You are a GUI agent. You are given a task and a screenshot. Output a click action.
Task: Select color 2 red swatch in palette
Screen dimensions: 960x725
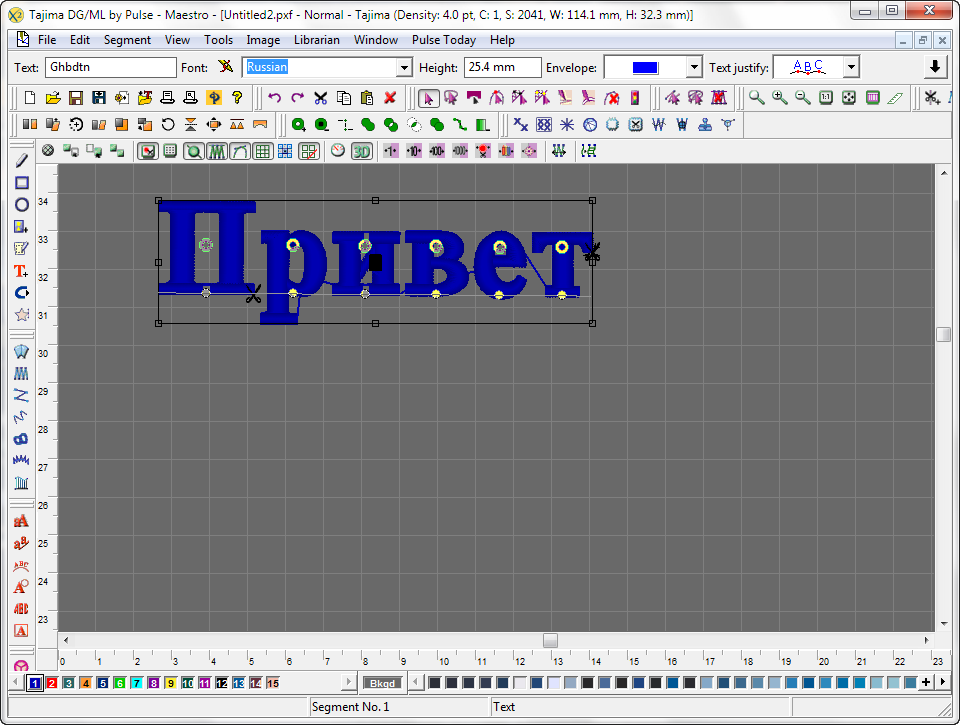52,683
